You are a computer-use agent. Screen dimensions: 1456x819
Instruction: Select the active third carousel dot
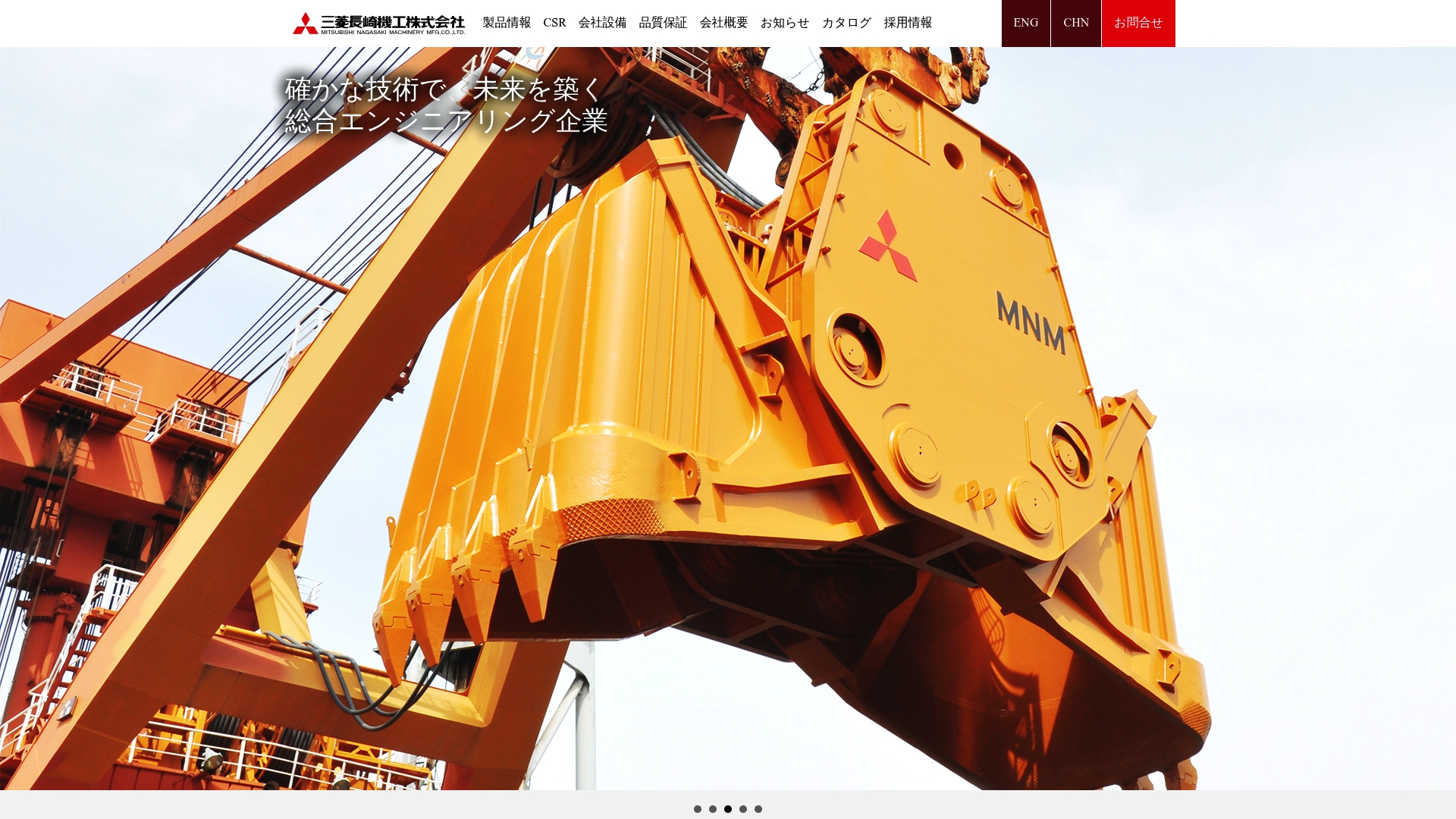click(x=728, y=809)
